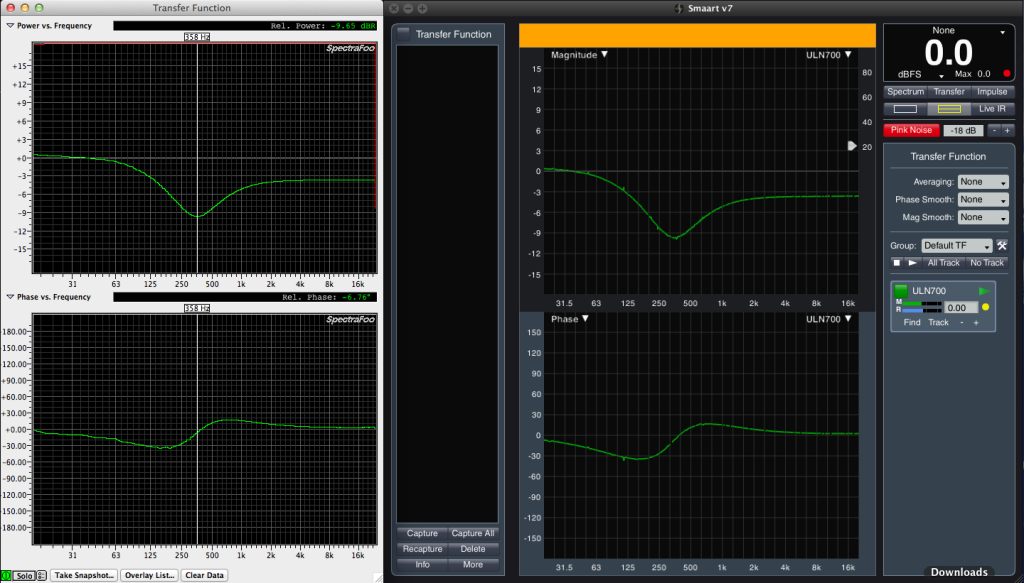Click the Take Snapshot button
This screenshot has width=1024, height=583.
84,575
